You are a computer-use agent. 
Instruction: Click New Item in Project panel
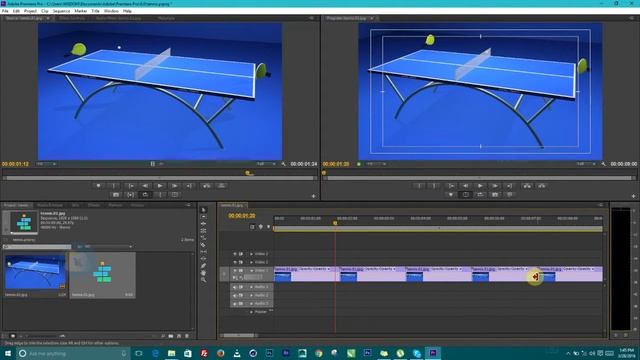coord(179,336)
